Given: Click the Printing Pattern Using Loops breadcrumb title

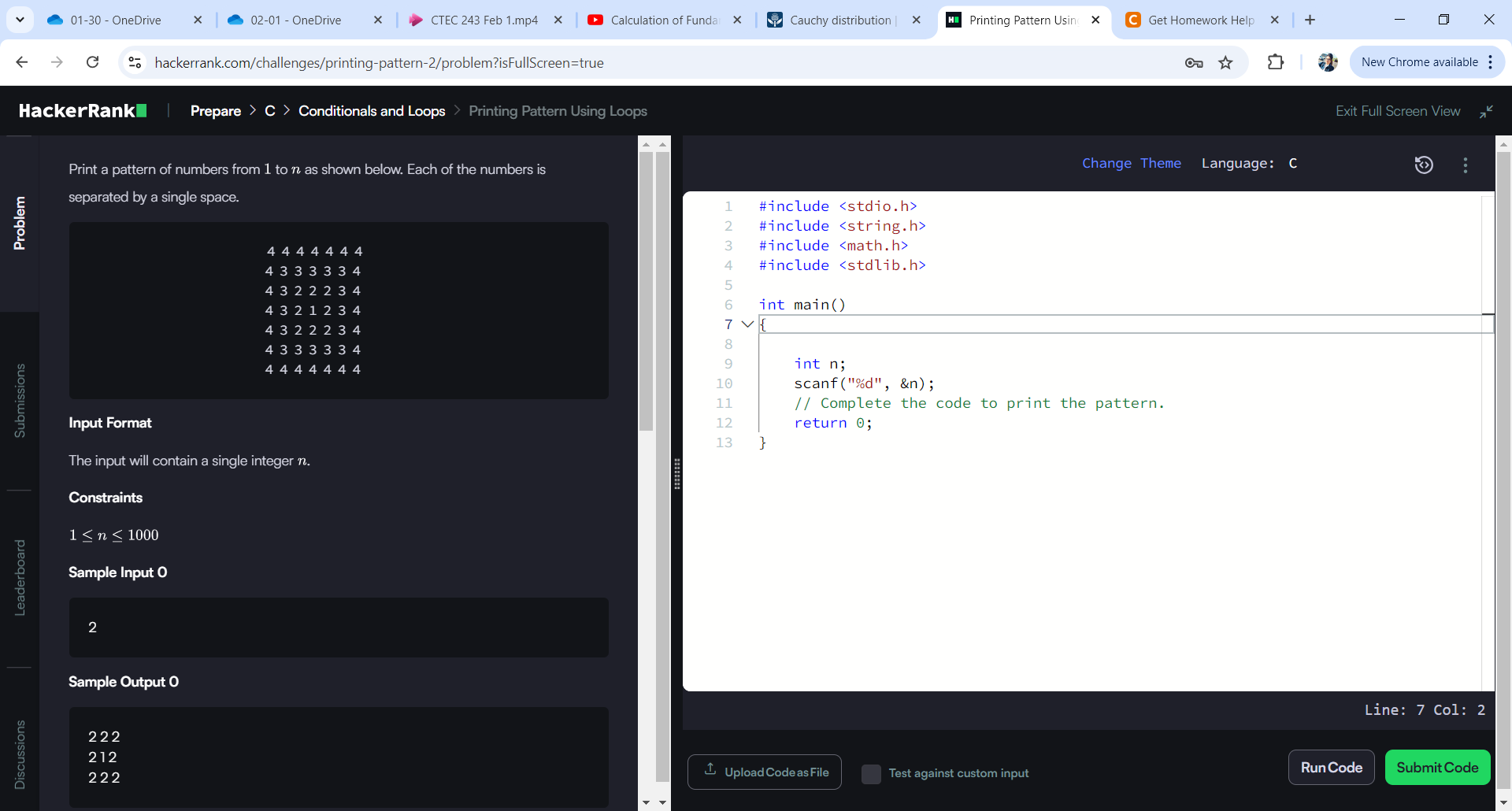Looking at the screenshot, I should (x=558, y=111).
